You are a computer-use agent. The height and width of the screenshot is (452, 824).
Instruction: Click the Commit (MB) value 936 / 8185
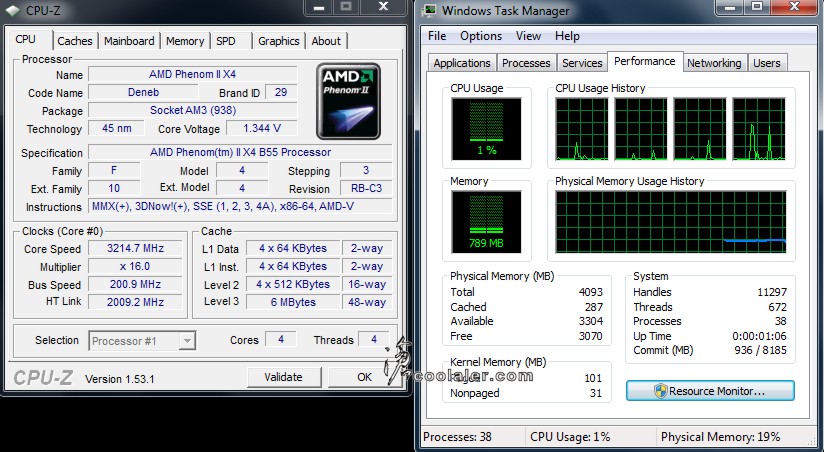(760, 350)
